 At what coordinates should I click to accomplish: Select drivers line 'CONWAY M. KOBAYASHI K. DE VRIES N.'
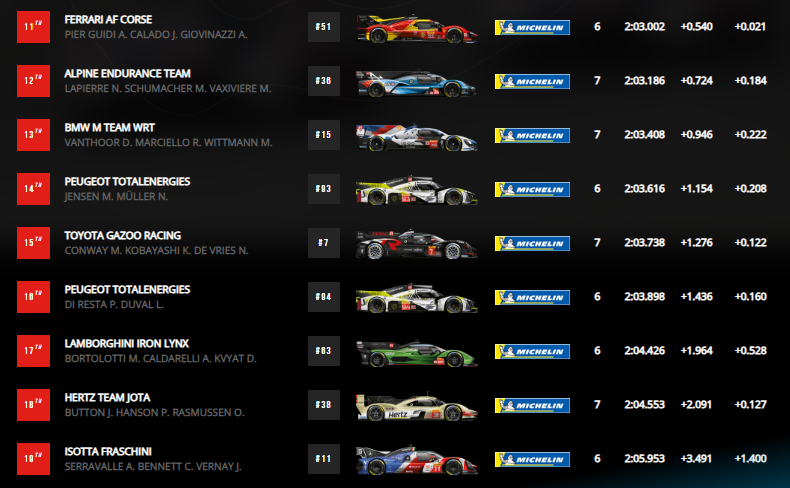[x=157, y=251]
